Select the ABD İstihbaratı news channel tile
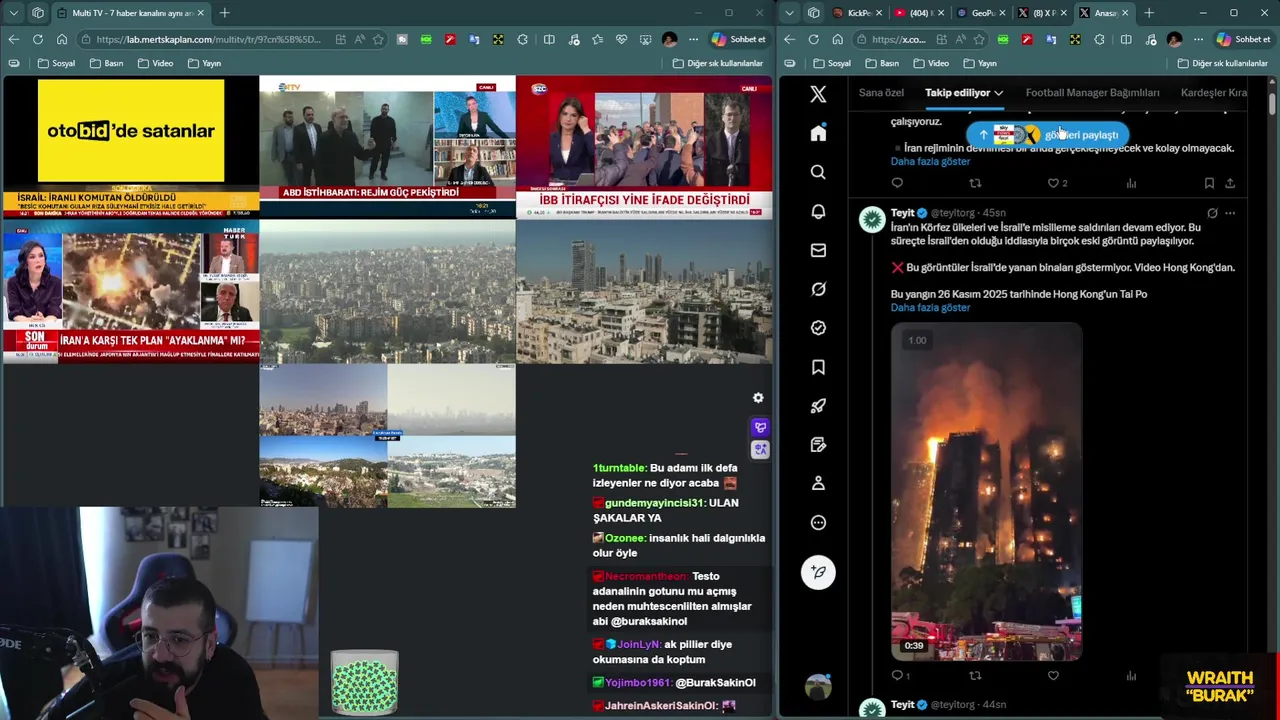 [x=387, y=147]
